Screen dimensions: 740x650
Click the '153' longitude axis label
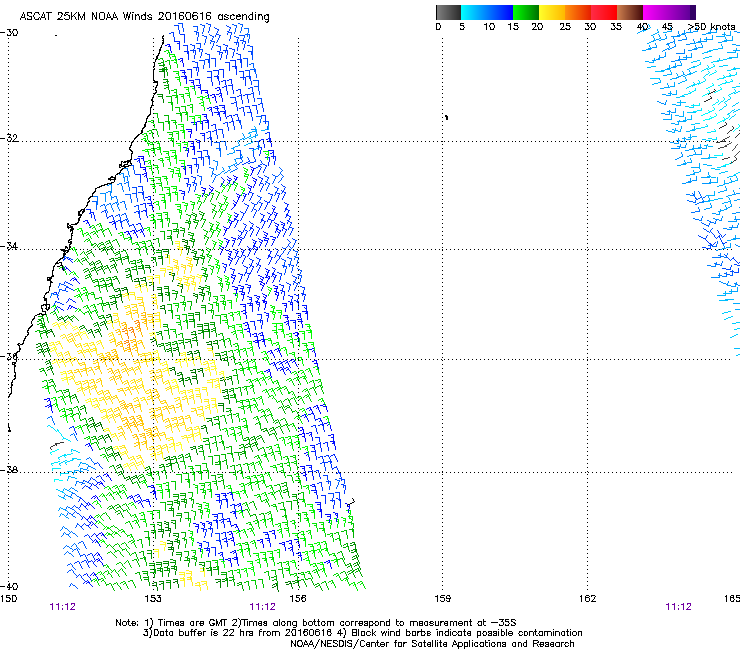pyautogui.click(x=153, y=599)
